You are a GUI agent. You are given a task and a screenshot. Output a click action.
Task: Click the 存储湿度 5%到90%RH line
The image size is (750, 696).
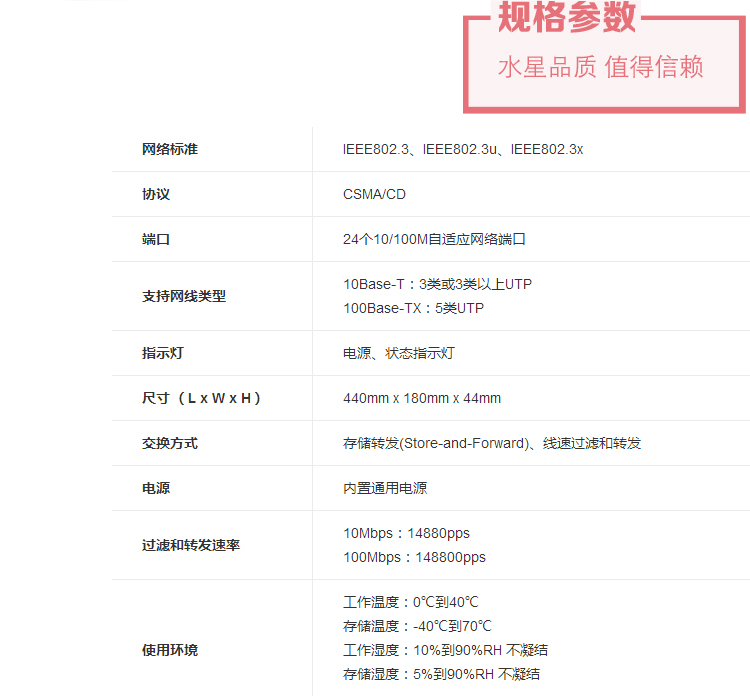441,674
